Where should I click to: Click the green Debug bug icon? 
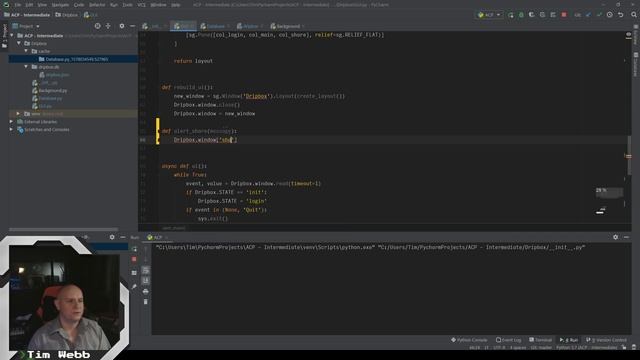click(521, 15)
